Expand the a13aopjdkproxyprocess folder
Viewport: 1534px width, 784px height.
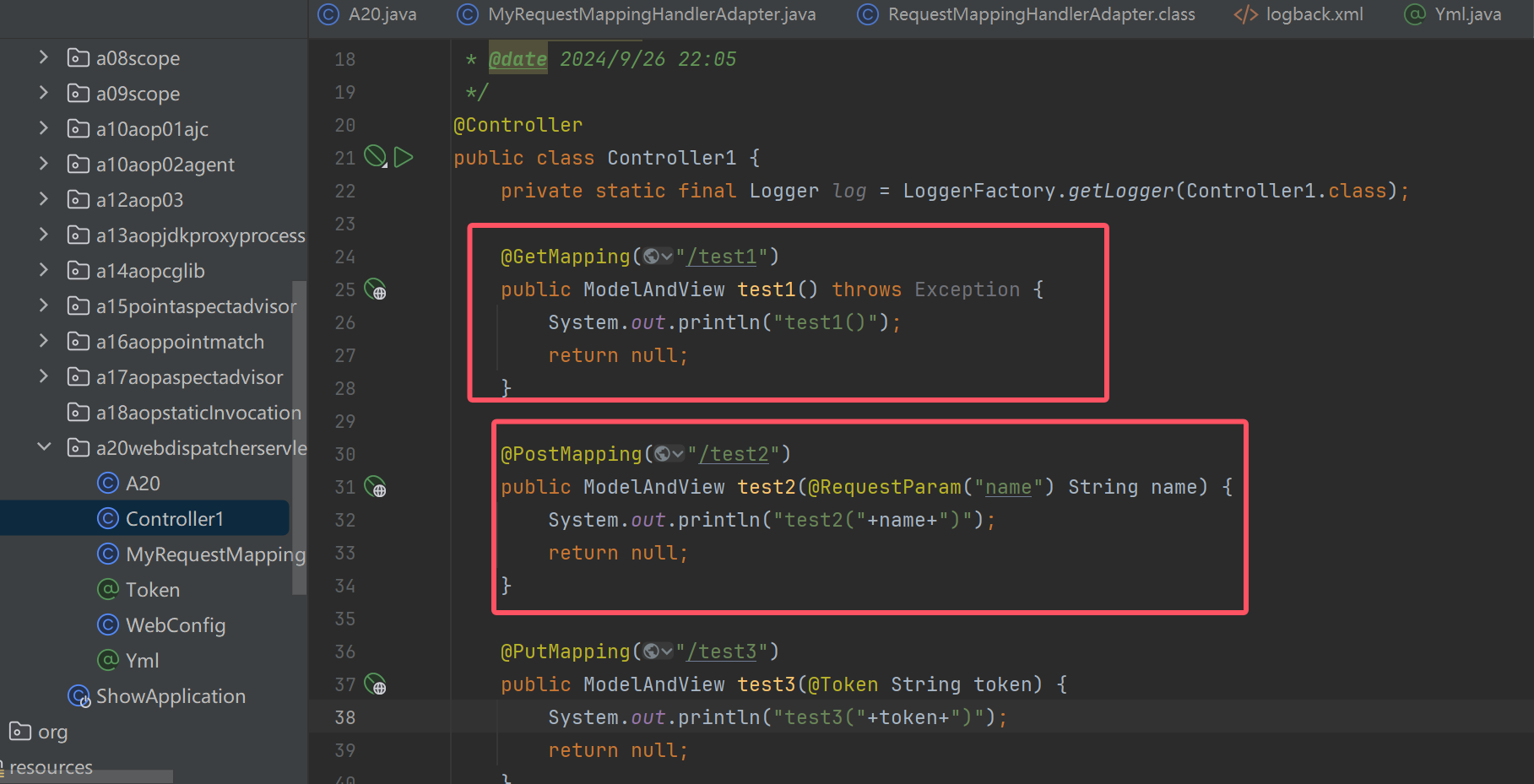(x=44, y=235)
